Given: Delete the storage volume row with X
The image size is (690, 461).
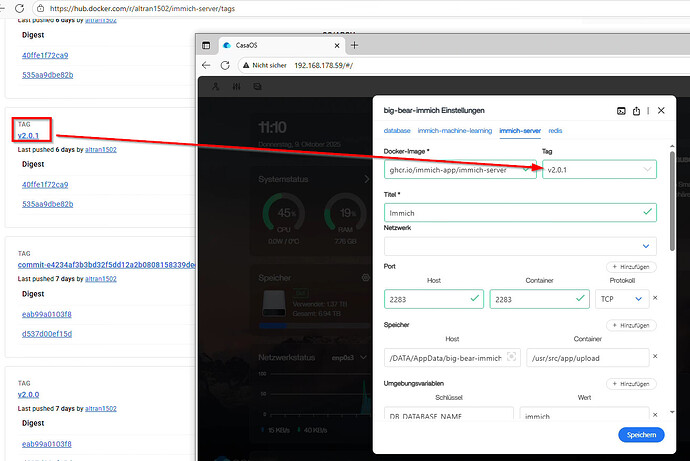Looking at the screenshot, I should click(655, 356).
